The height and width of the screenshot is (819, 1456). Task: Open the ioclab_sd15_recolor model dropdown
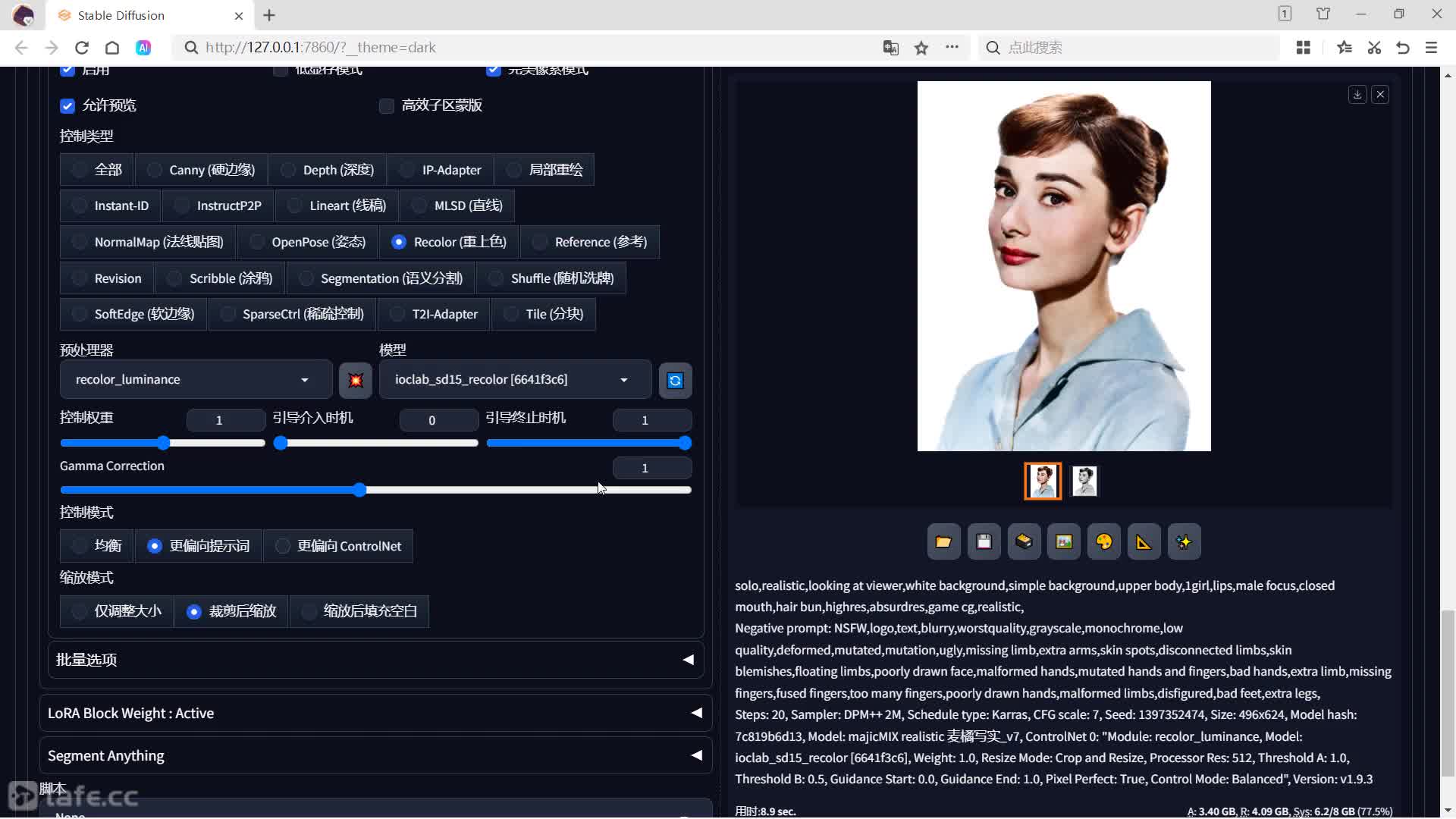(x=515, y=379)
